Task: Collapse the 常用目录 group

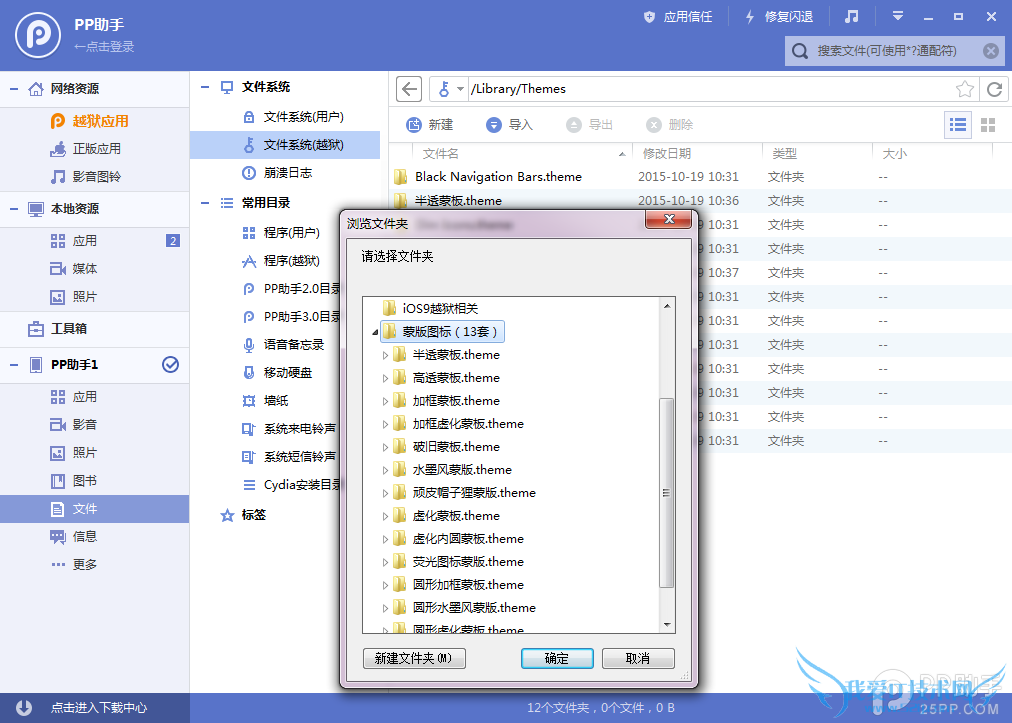Action: point(205,203)
